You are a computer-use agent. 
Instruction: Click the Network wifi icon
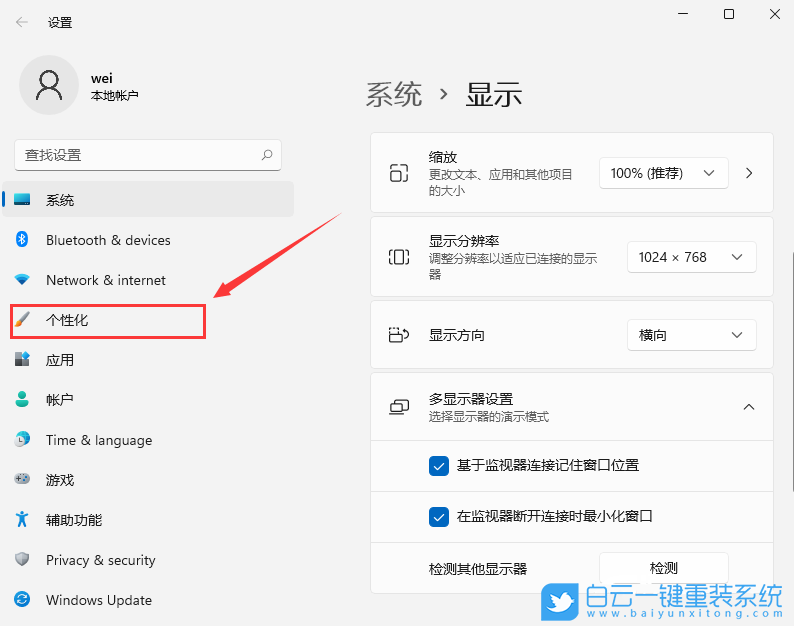click(x=22, y=280)
